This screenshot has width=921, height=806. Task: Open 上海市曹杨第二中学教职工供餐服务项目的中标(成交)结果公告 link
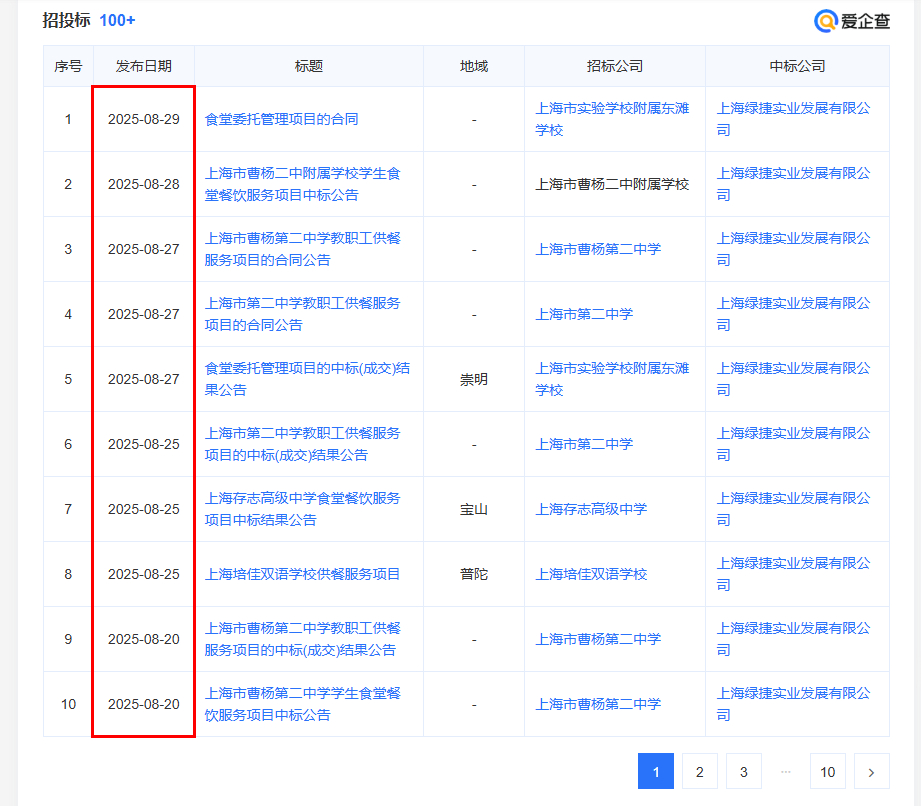coord(302,639)
